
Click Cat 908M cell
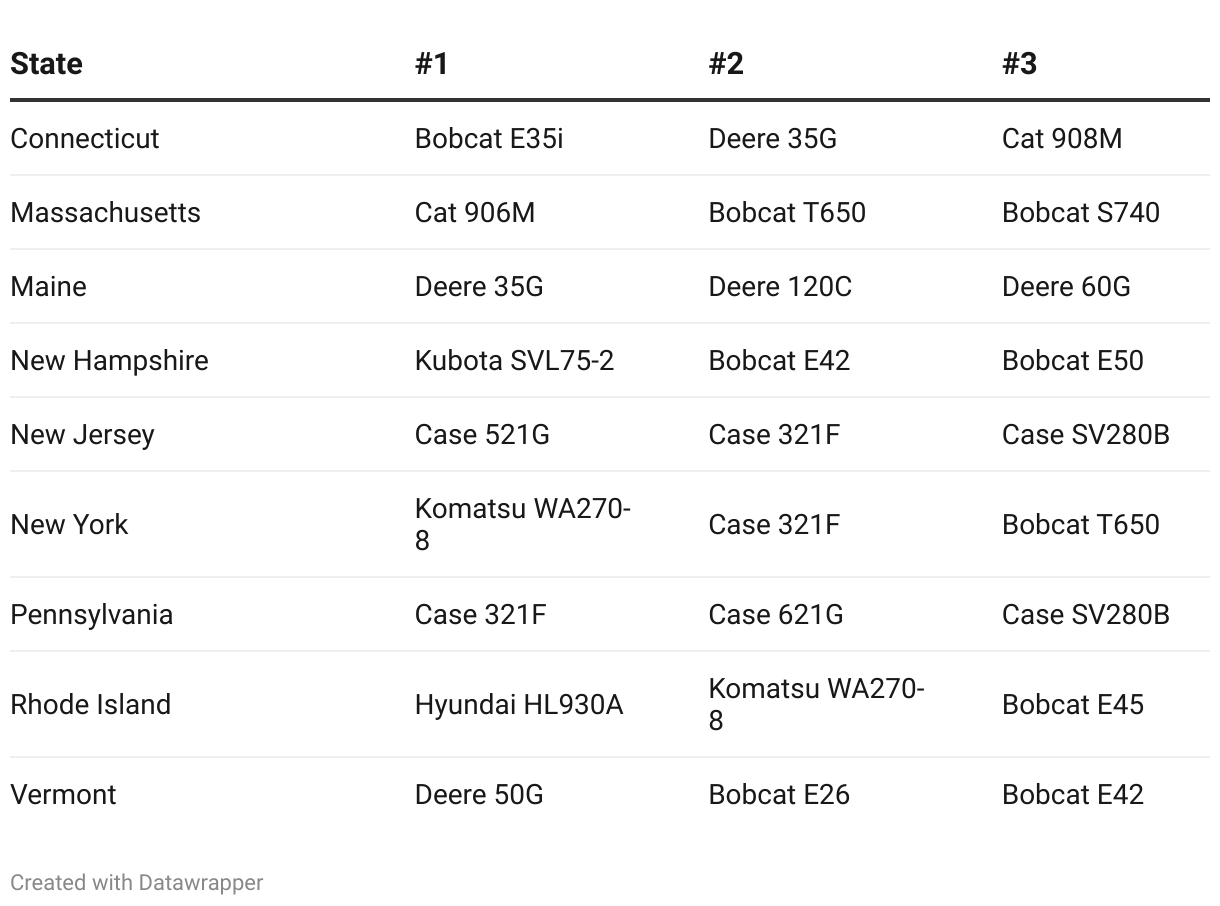pyautogui.click(x=1062, y=138)
